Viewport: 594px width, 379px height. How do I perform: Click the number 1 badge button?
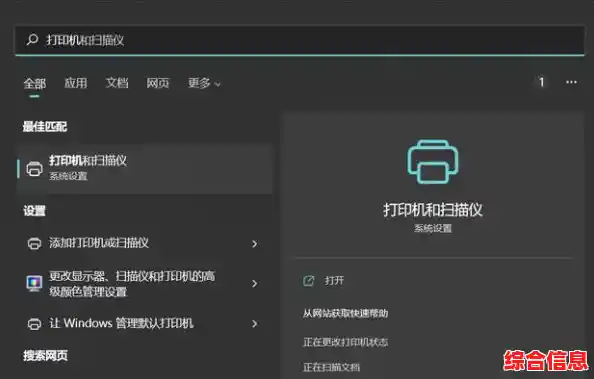click(542, 82)
